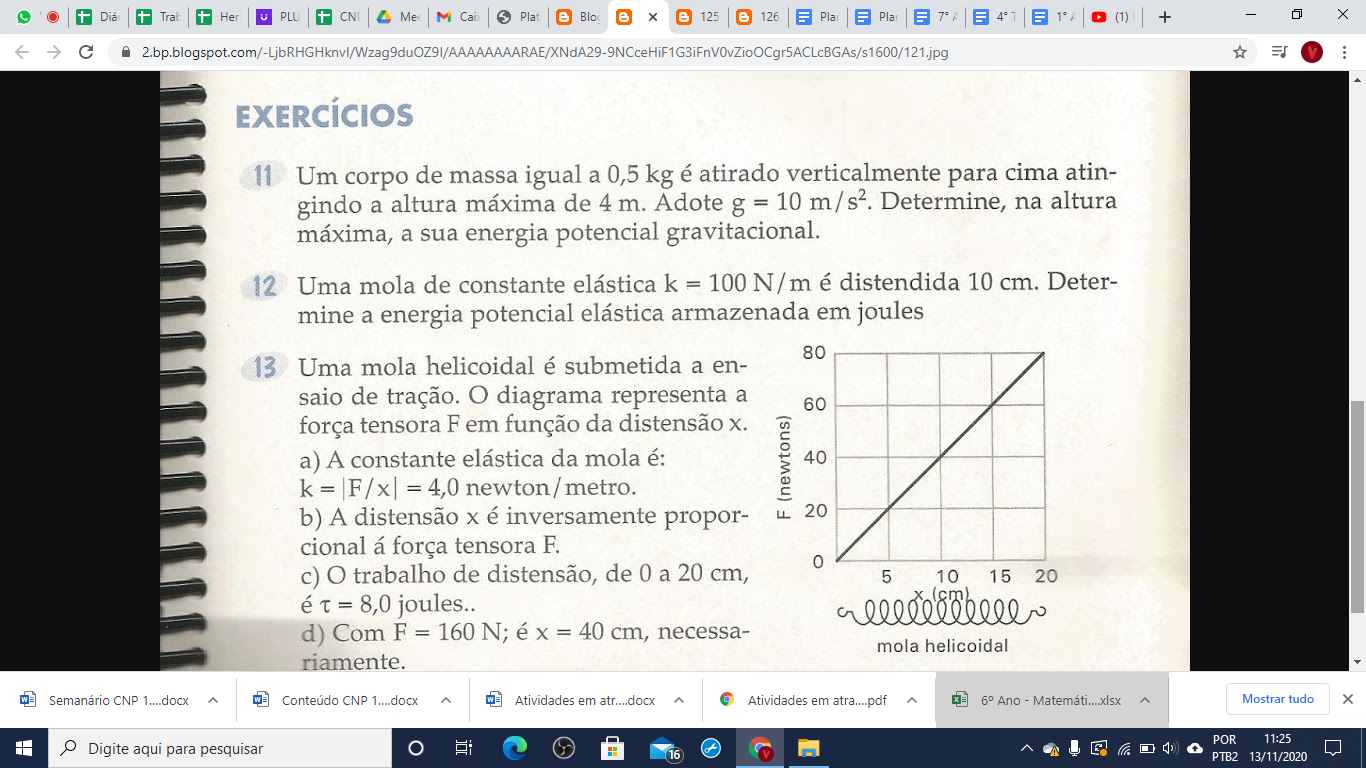This screenshot has height=768, width=1366.
Task: Open Cortana from the taskbar
Action: tap(417, 748)
